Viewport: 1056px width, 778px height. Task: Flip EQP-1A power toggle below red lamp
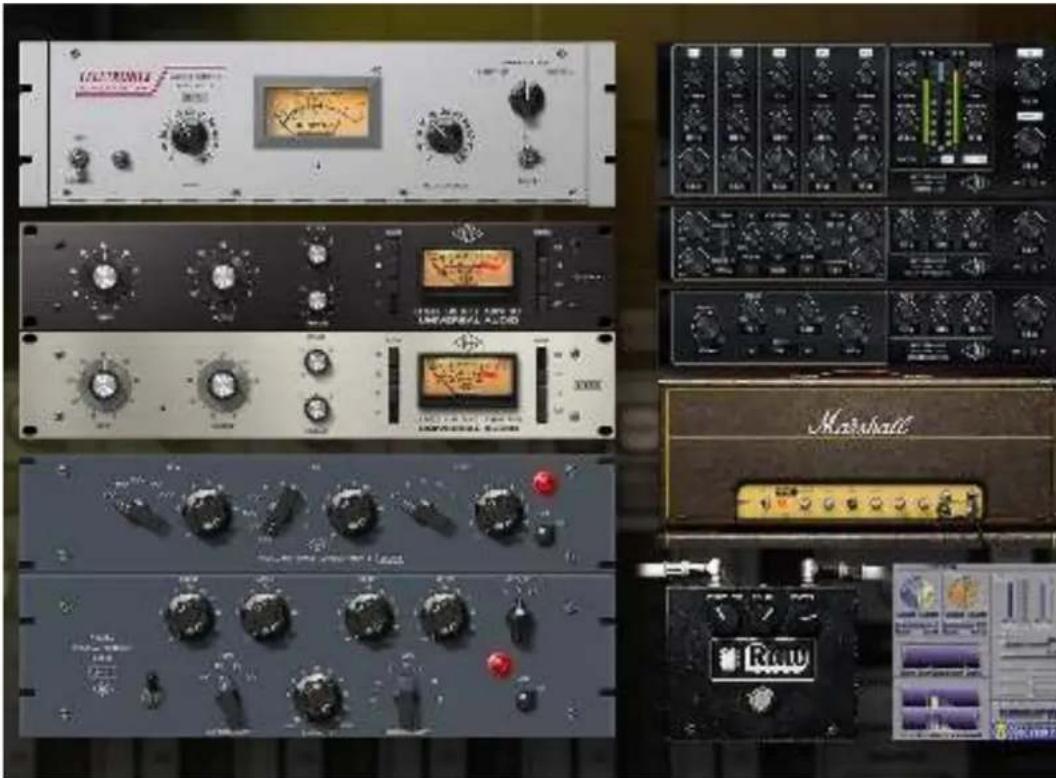click(x=527, y=698)
